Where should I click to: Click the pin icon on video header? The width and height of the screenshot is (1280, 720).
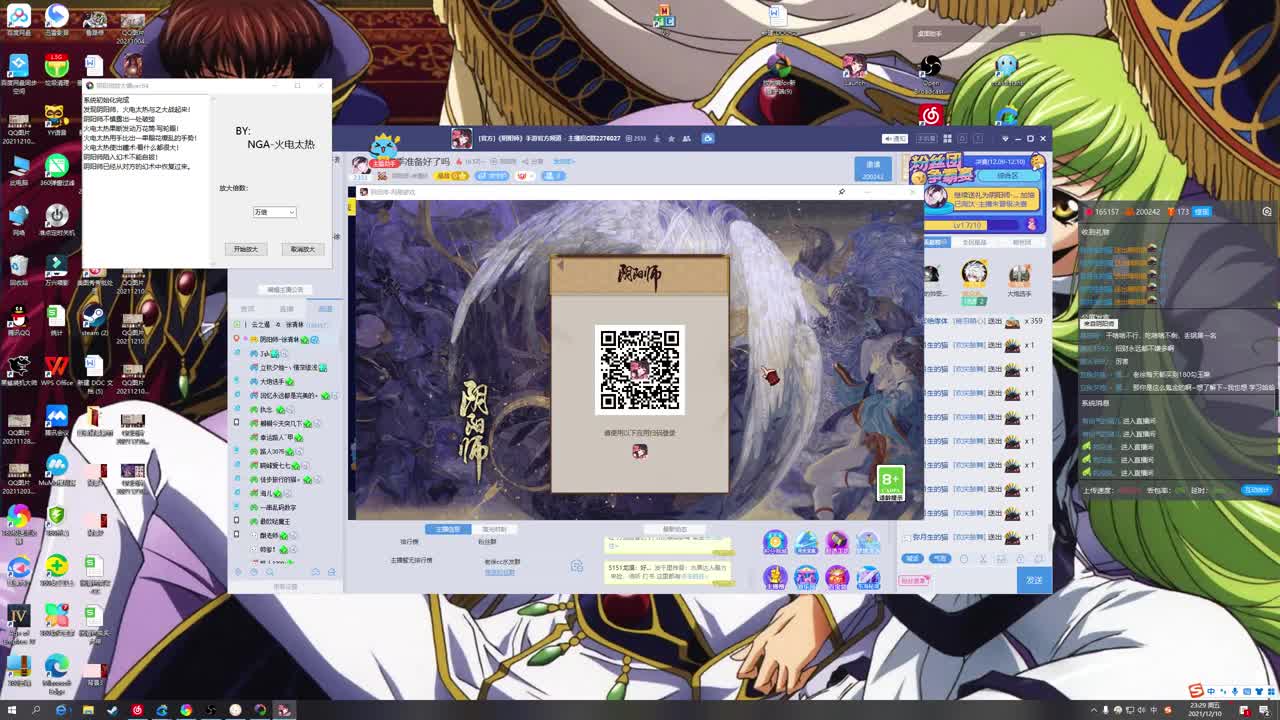842,192
